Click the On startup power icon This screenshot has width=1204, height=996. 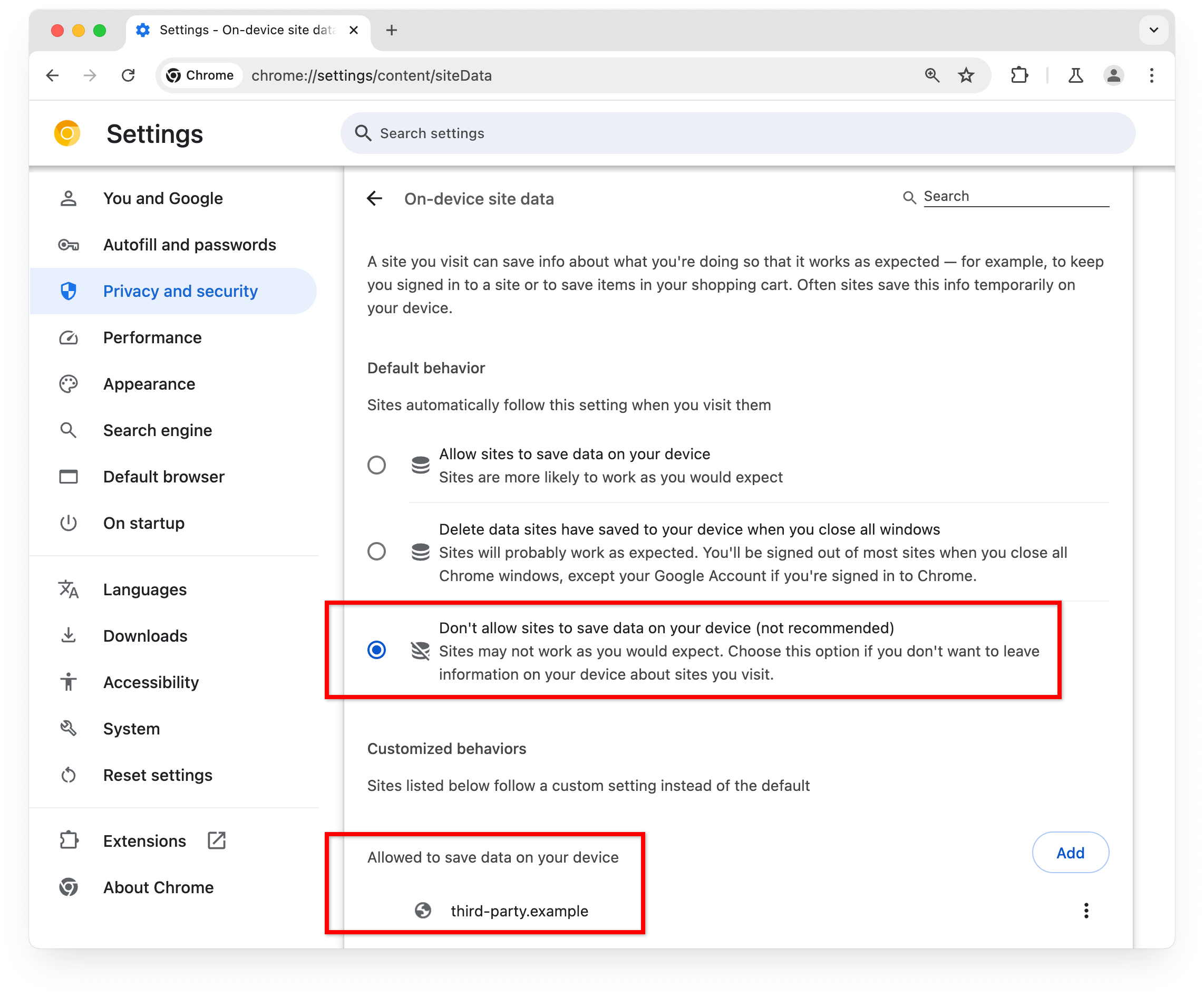coord(68,523)
